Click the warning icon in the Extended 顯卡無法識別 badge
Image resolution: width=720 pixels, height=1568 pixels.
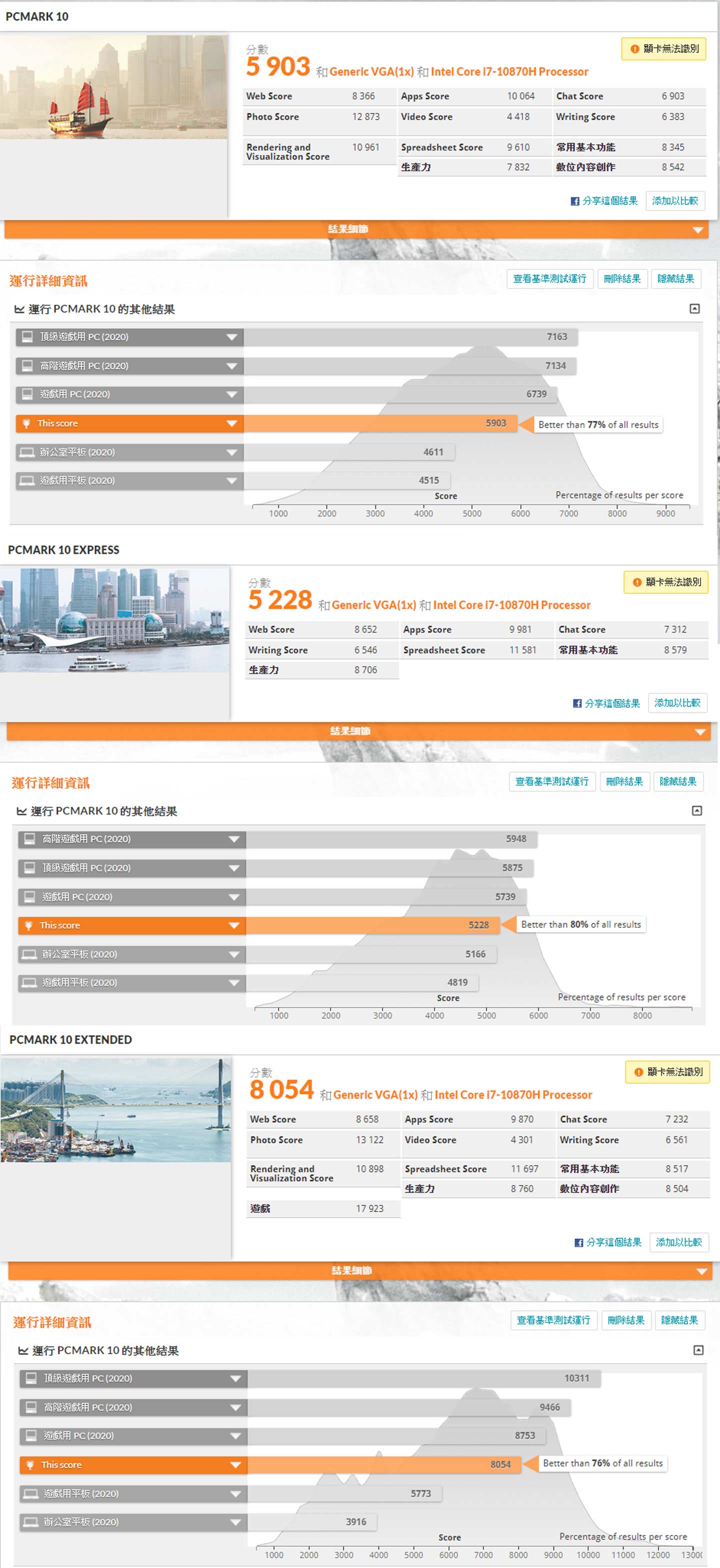(x=639, y=1072)
